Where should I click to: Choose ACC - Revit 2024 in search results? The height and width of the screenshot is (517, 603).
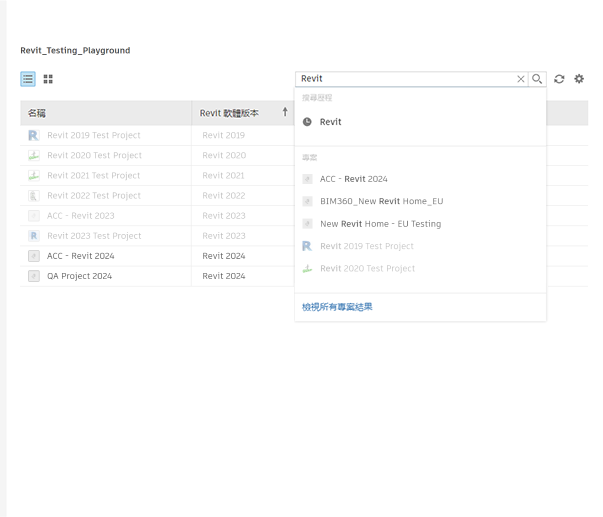[x=420, y=179]
